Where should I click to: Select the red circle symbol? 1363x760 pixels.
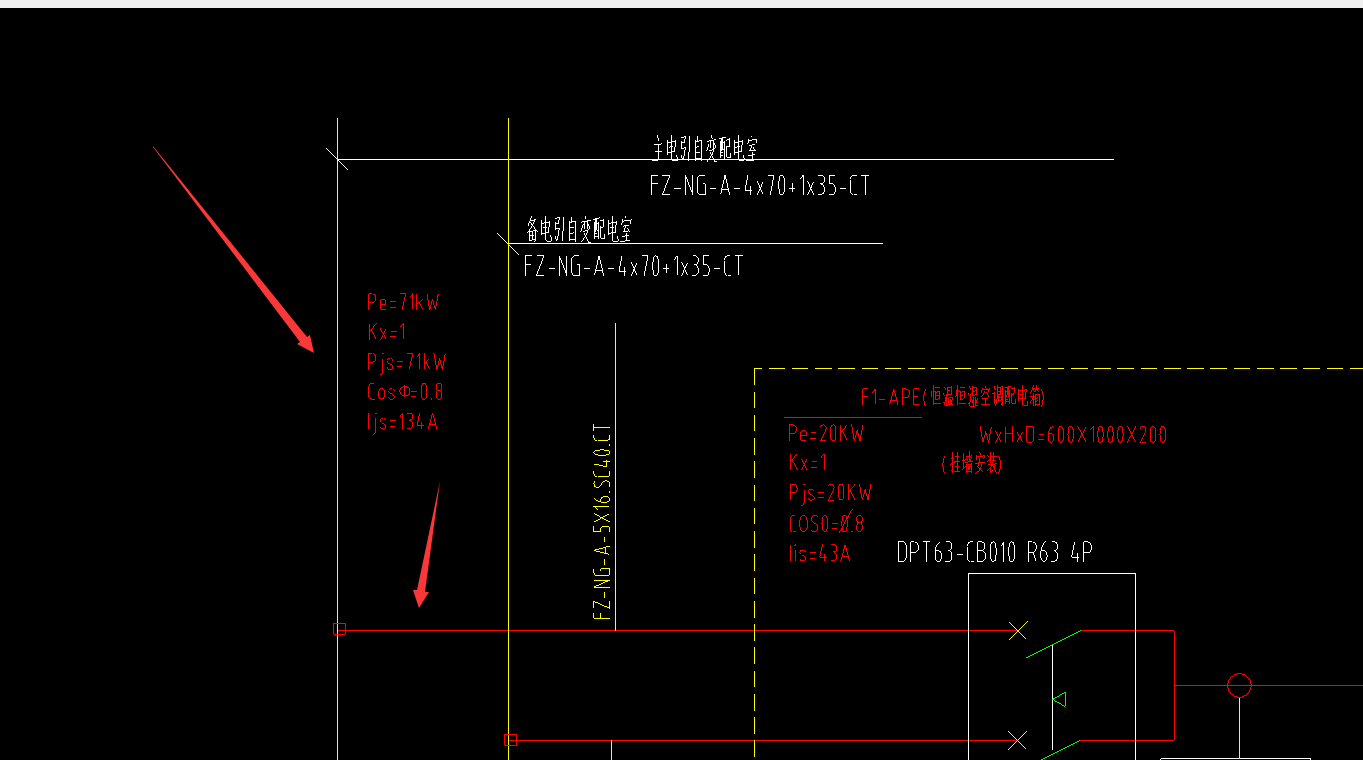[1239, 685]
